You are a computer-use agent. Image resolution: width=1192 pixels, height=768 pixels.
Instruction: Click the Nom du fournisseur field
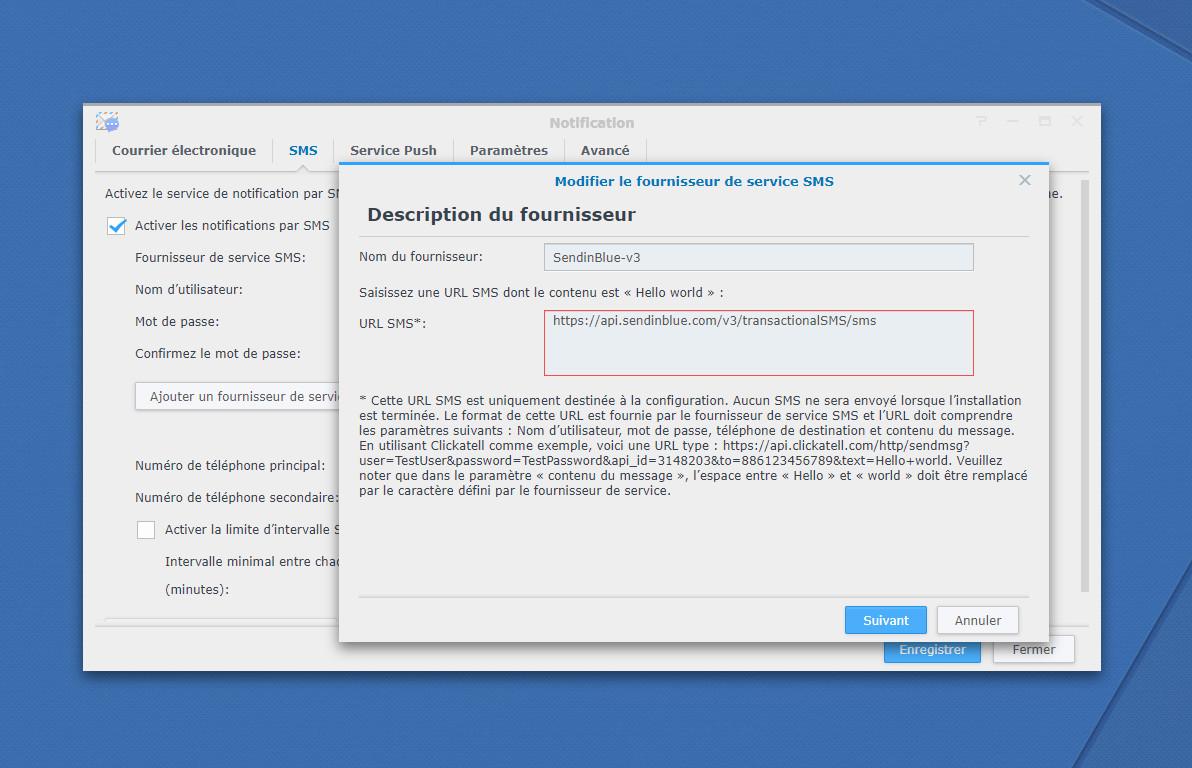click(758, 257)
